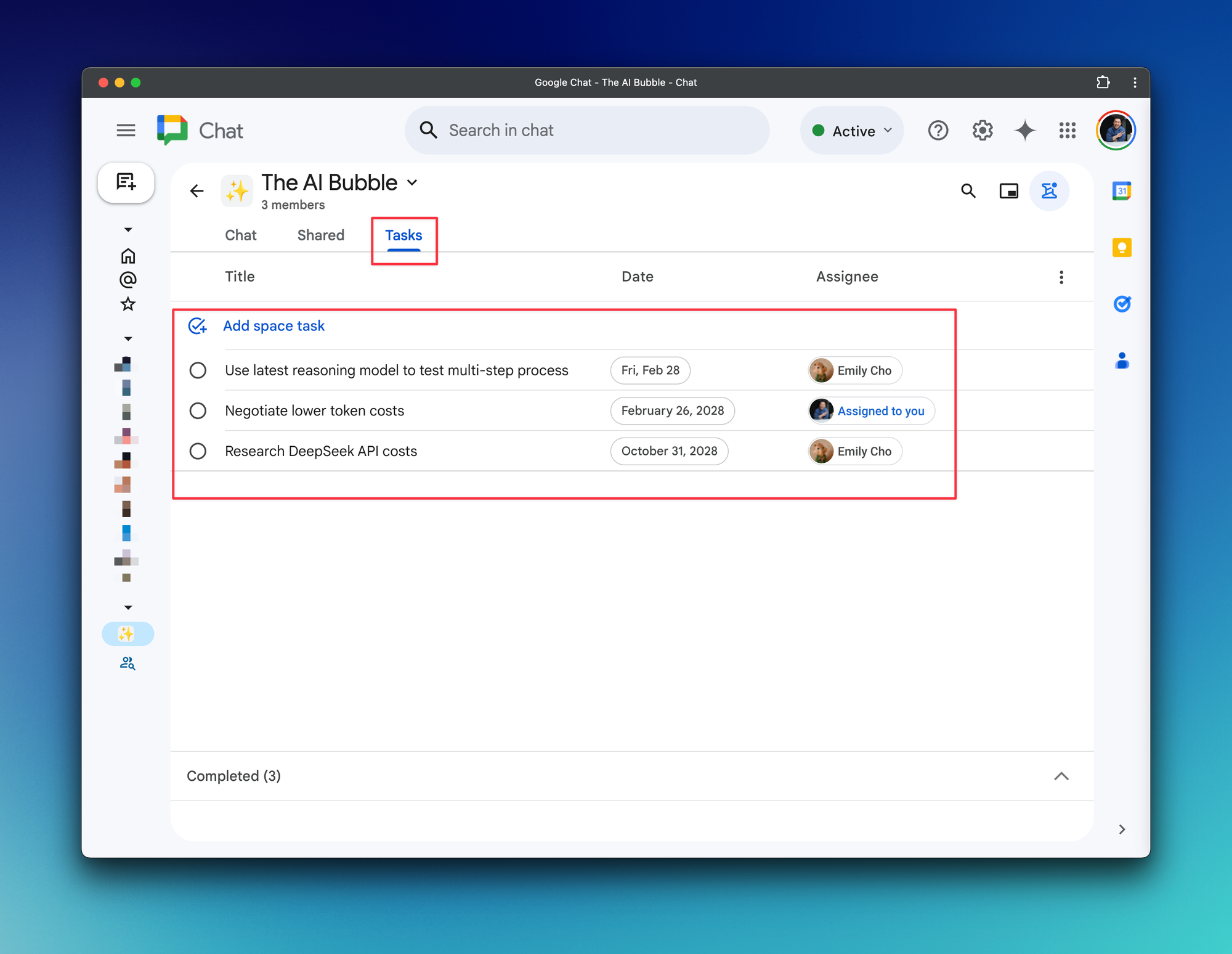The image size is (1232, 954).
Task: Open the settings gear icon
Action: [983, 131]
